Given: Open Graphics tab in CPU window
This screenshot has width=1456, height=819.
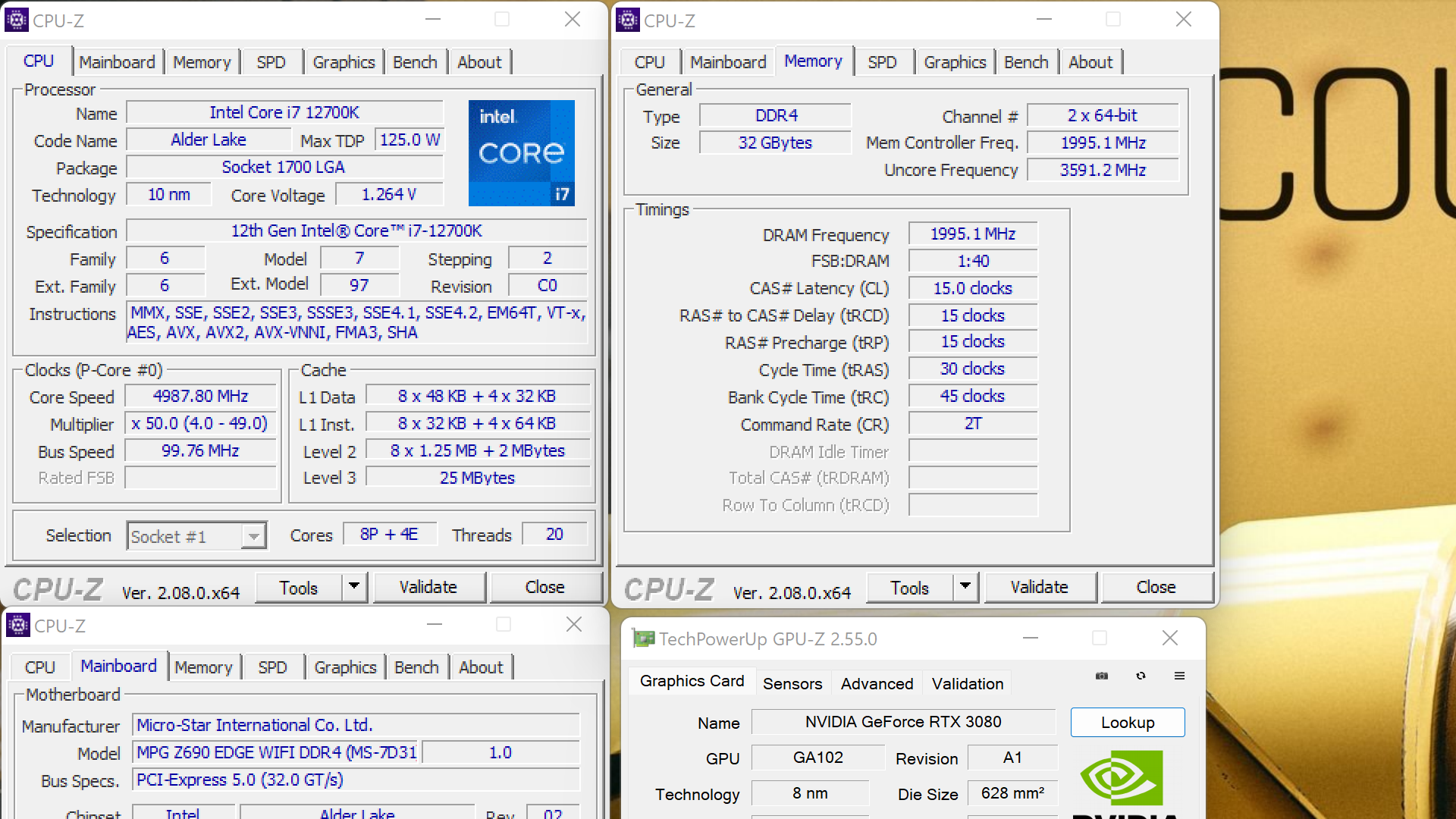Looking at the screenshot, I should 344,62.
